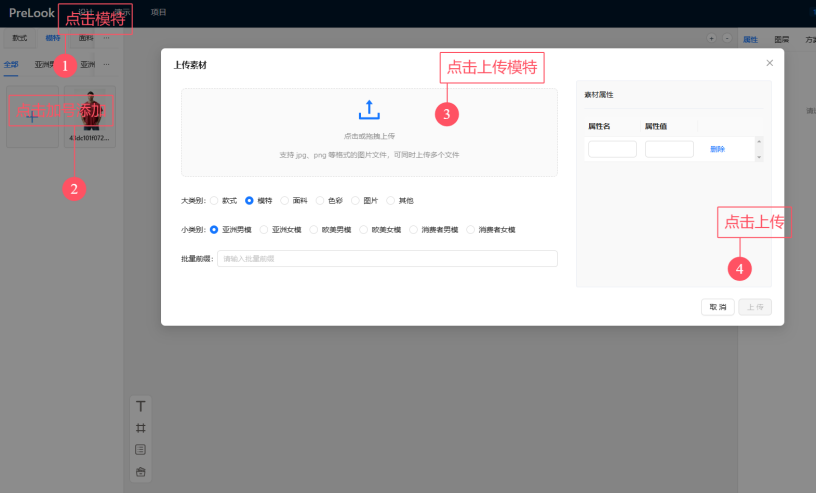
Task: Click the zoom-in plus icon near the canvas top
Action: (x=711, y=39)
